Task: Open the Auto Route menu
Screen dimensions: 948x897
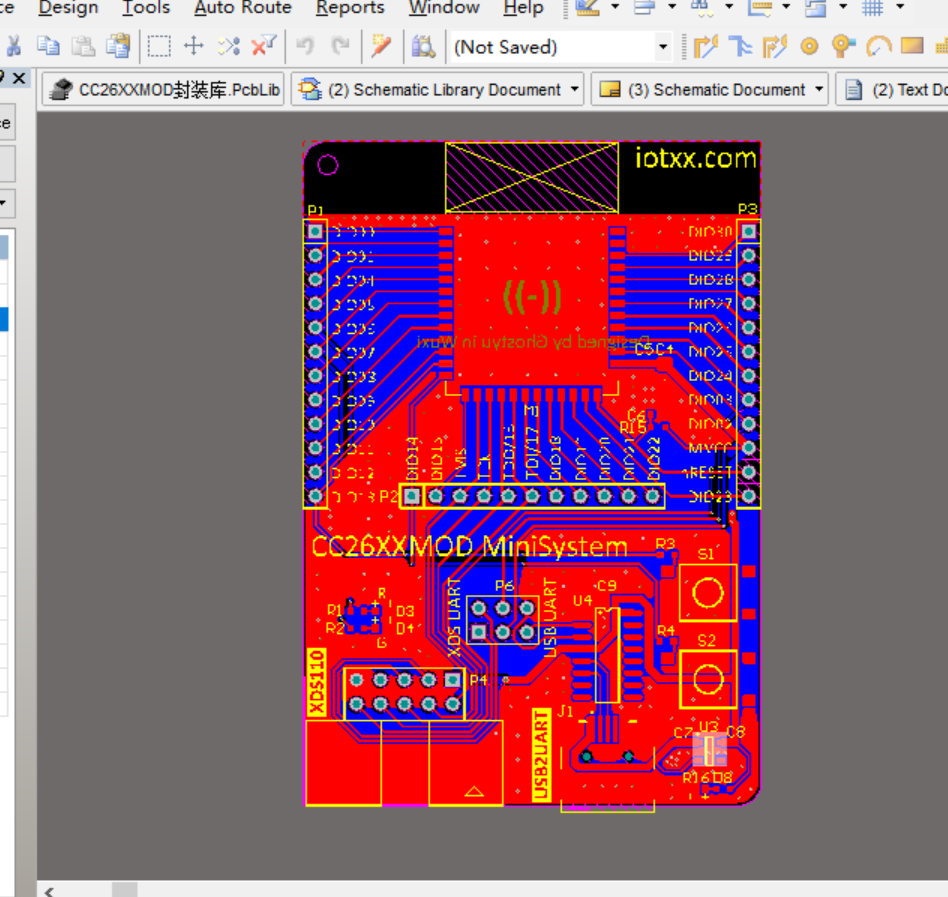Action: (243, 8)
